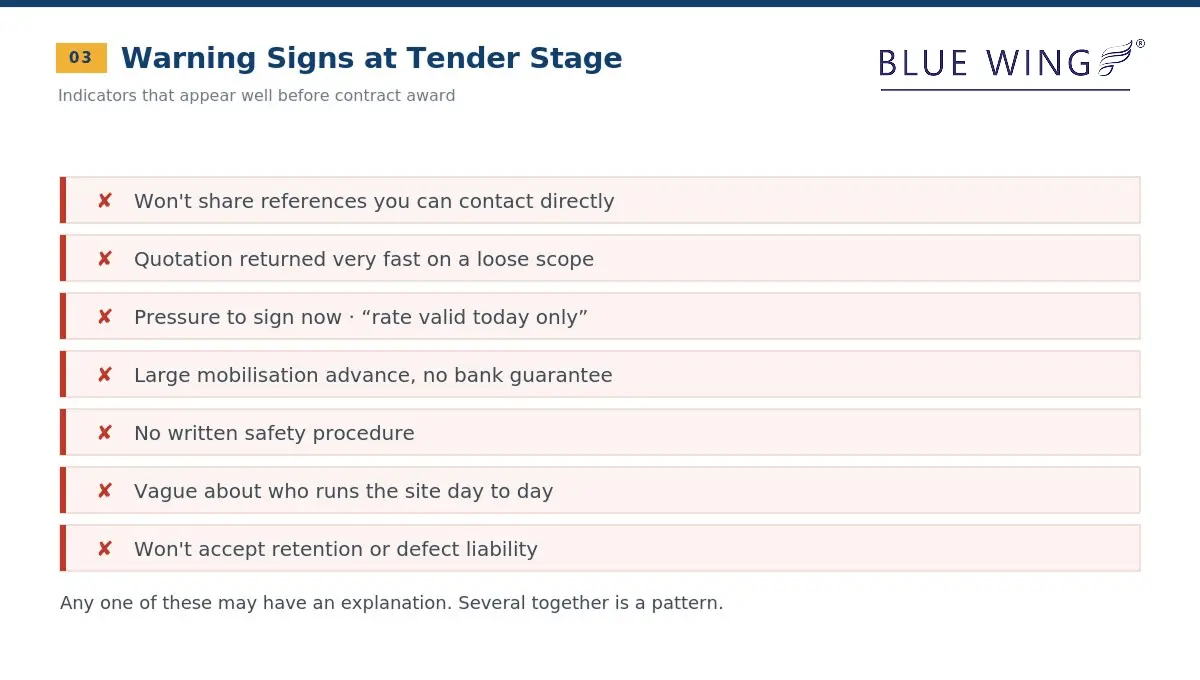The width and height of the screenshot is (1200, 680).
Task: Select the "Warning Signs at Tender Stage" title
Action: click(371, 58)
